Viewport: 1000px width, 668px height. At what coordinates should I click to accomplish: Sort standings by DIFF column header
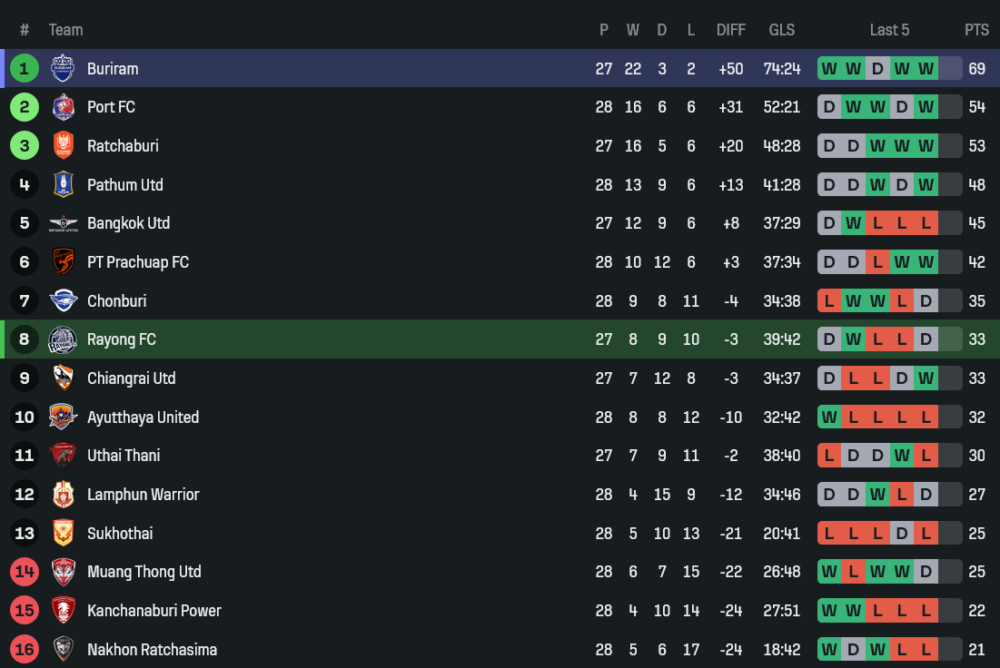click(731, 30)
